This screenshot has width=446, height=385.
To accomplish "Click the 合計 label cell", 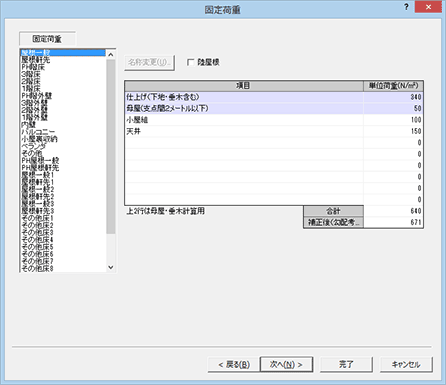I will 333,211.
